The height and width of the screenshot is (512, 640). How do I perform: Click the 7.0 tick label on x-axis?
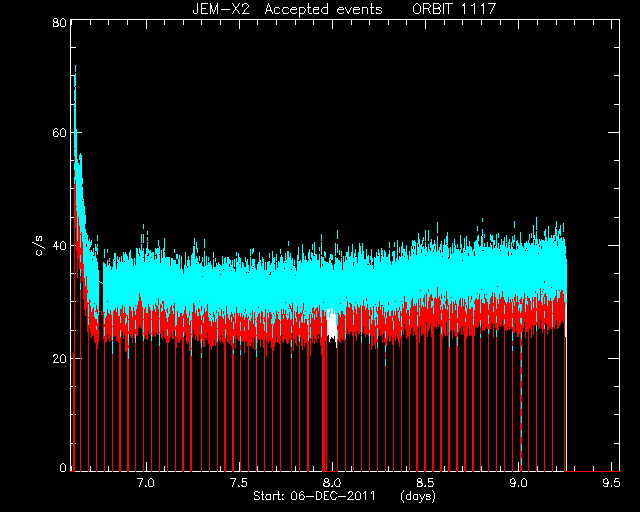145,483
